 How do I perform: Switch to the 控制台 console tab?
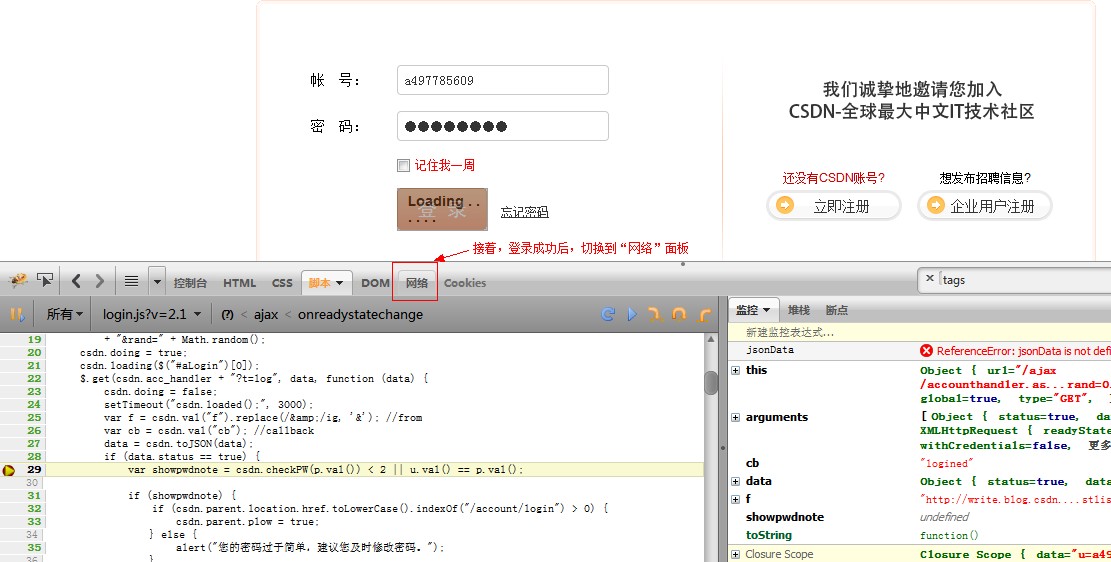[190, 283]
